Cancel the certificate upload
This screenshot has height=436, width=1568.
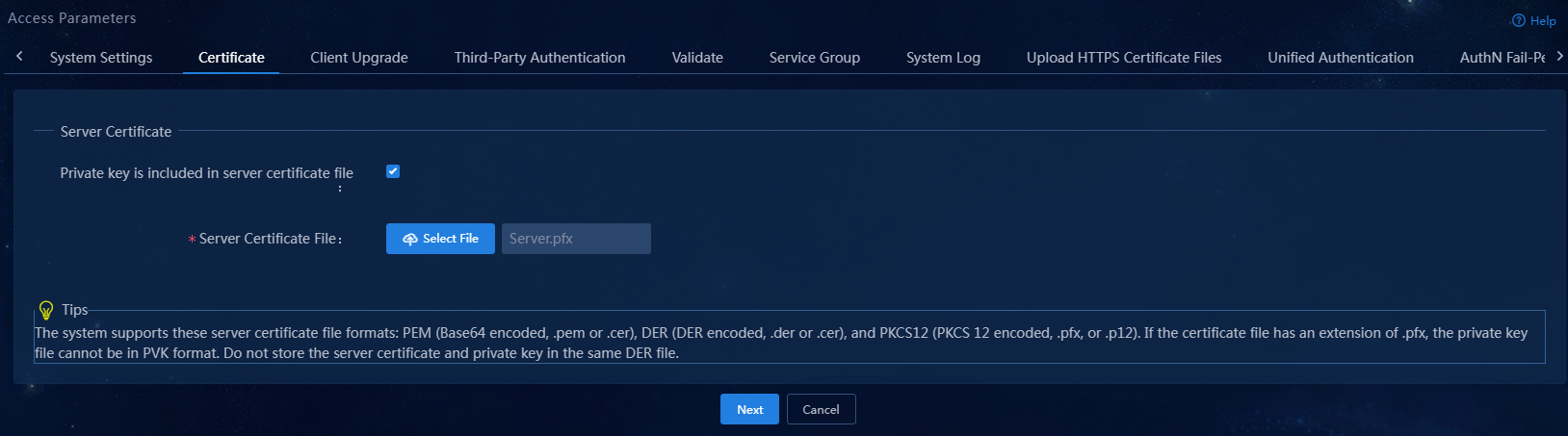tap(821, 409)
